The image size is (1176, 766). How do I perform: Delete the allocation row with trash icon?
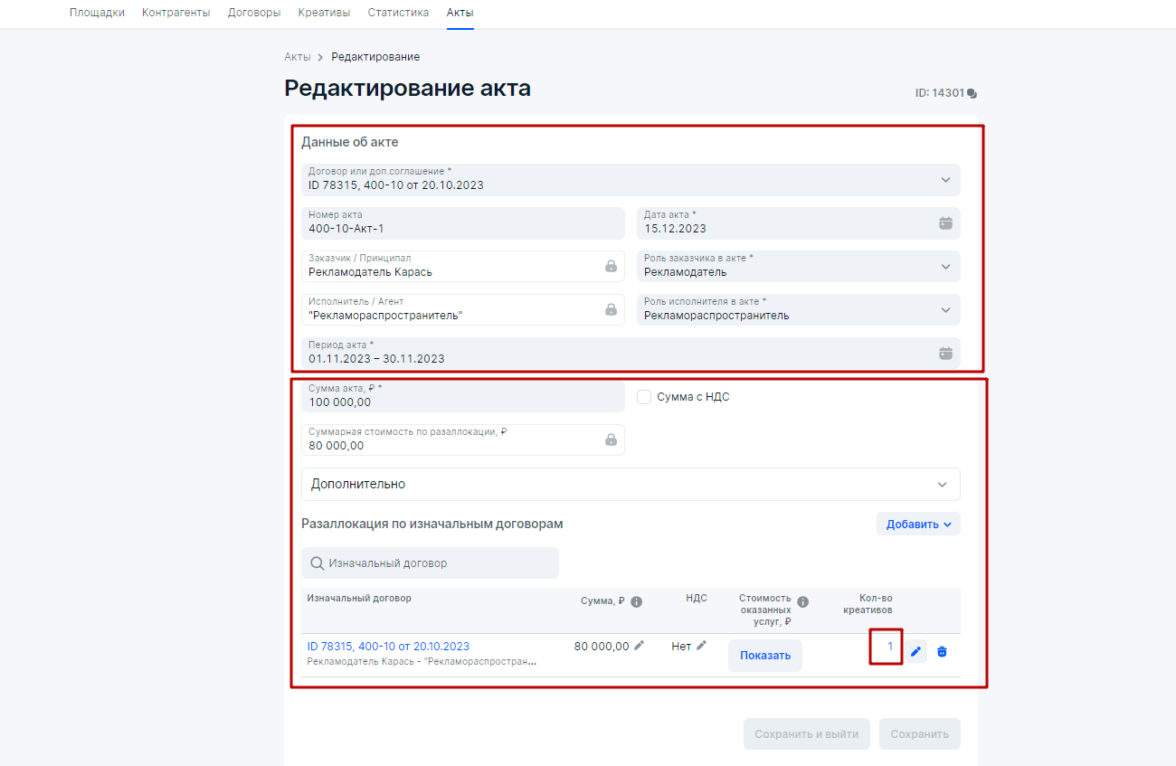942,652
